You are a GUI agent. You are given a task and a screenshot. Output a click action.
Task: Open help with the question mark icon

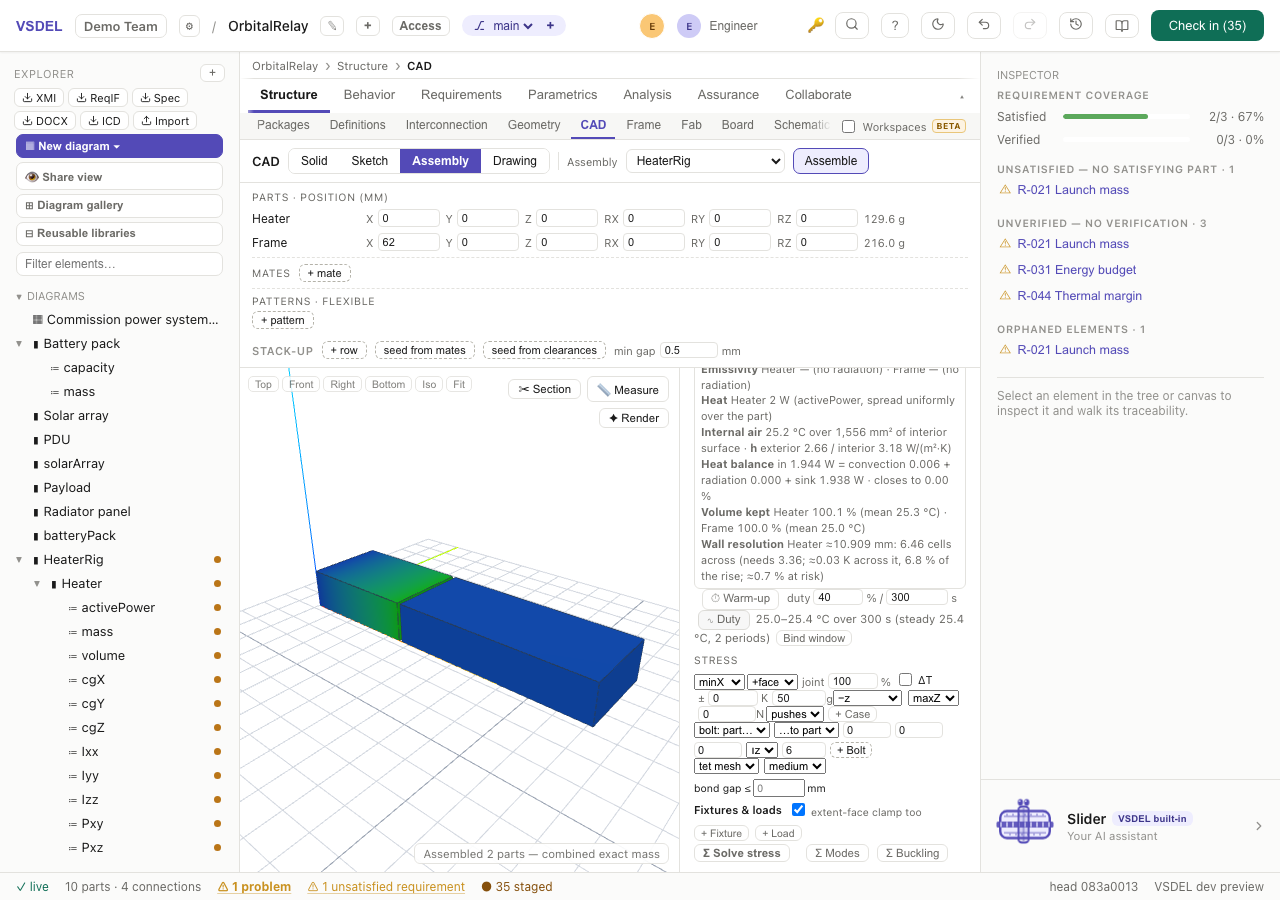[895, 26]
